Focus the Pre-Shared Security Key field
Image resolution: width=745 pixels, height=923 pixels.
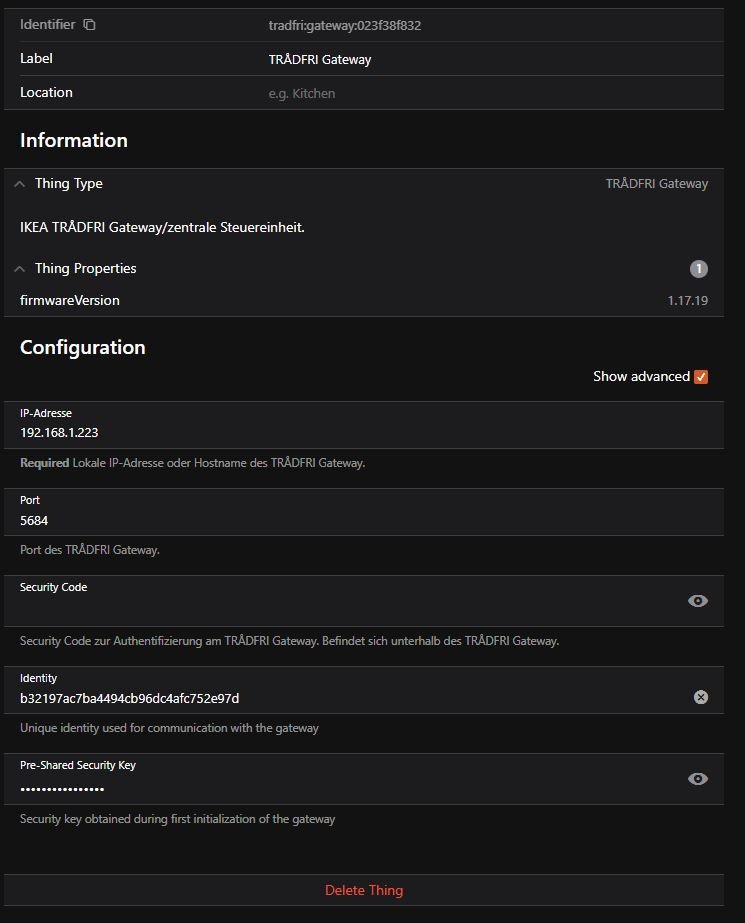point(340,788)
